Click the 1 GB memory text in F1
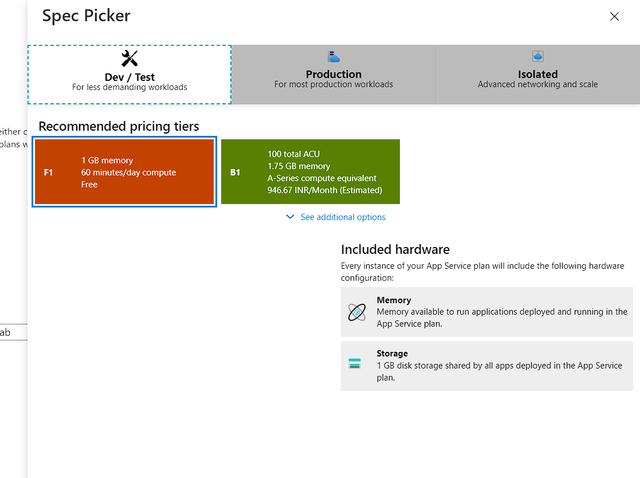This screenshot has width=640, height=478. (x=107, y=160)
